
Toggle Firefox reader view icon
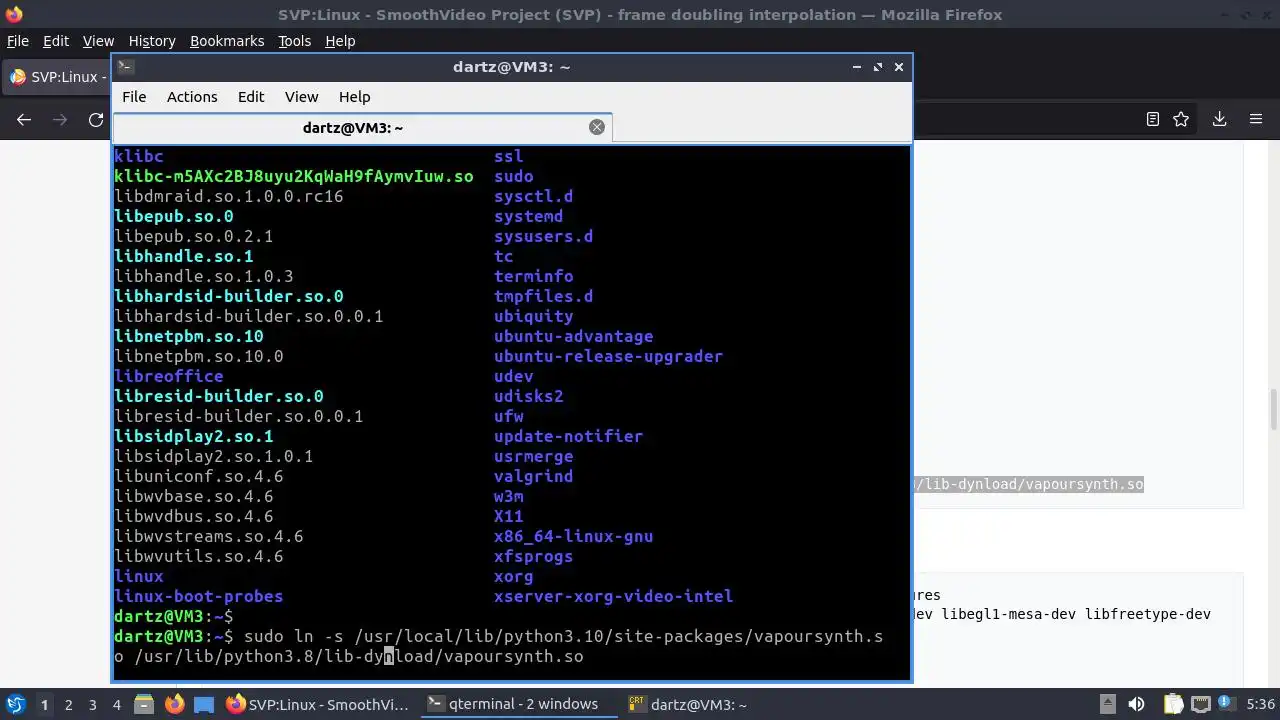(x=1153, y=119)
